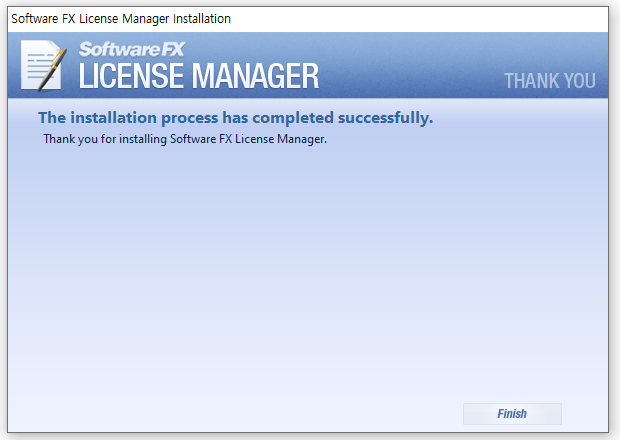Click the 'Thank you for installing' message

tap(185, 139)
